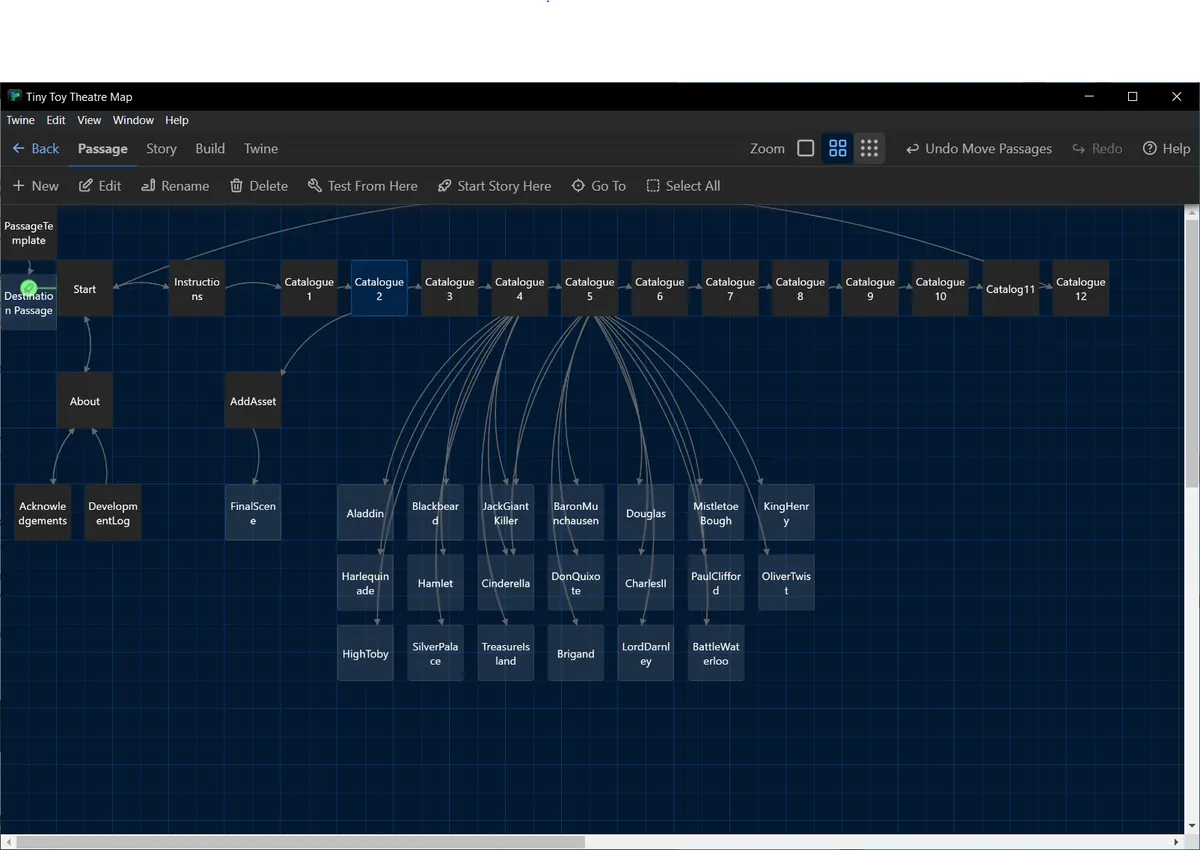Switch to the Build tab
Screen dimensions: 1200x850
click(210, 148)
